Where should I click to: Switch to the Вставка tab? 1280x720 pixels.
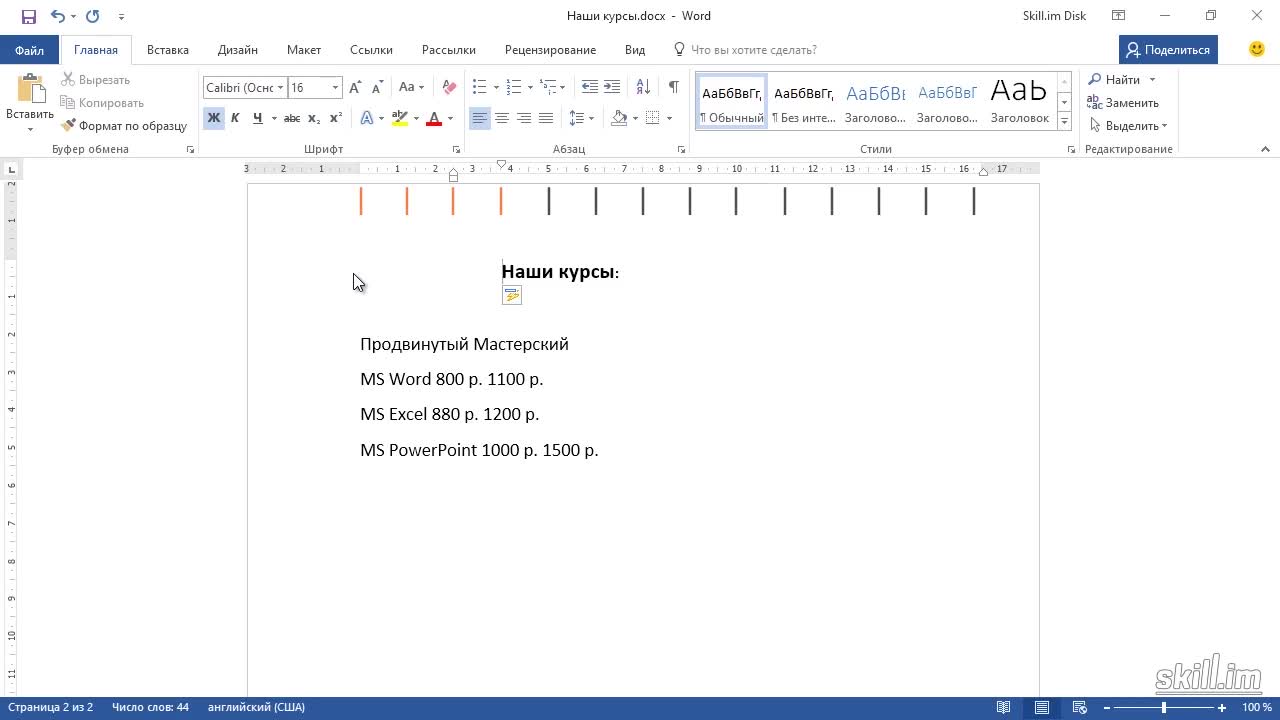click(x=168, y=50)
